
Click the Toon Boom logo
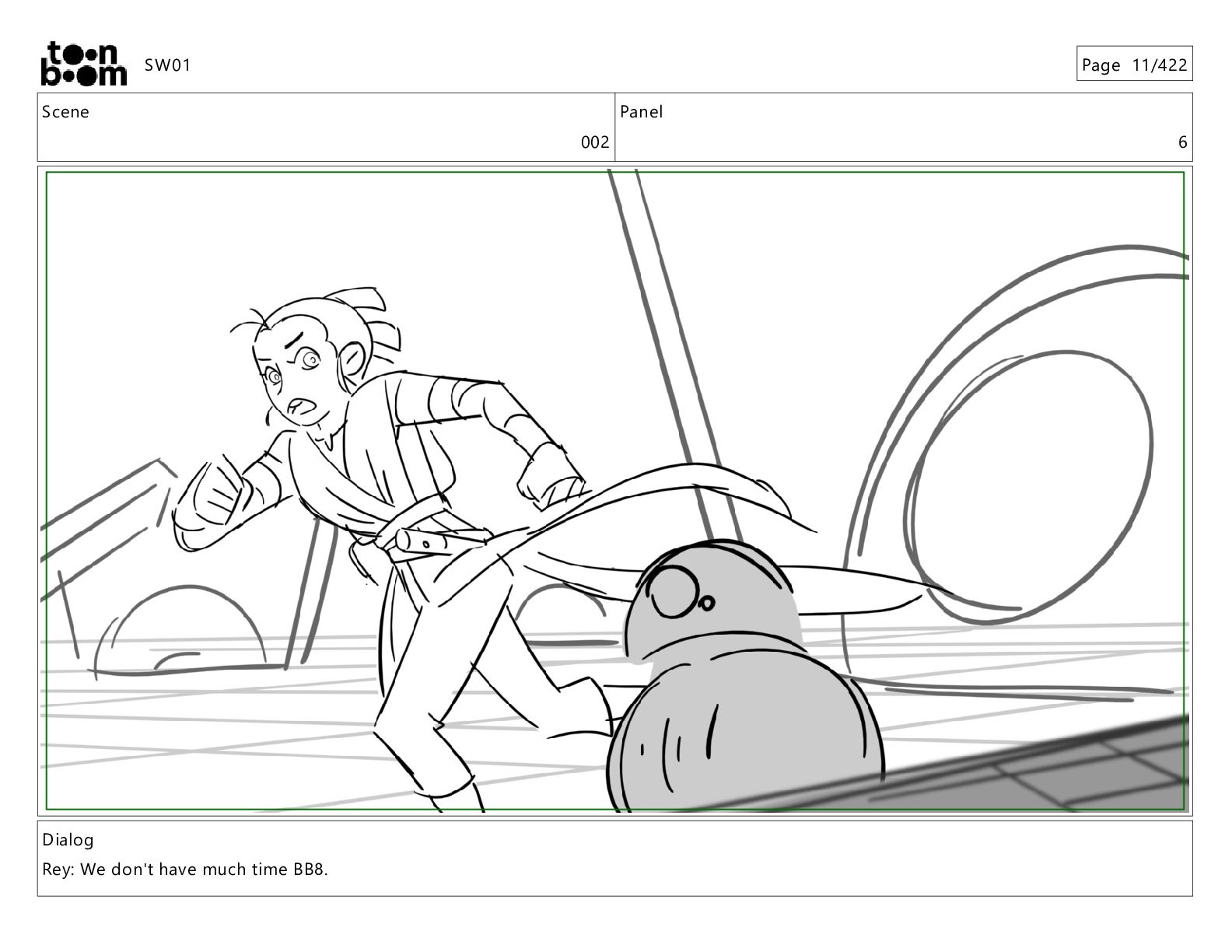pos(83,64)
